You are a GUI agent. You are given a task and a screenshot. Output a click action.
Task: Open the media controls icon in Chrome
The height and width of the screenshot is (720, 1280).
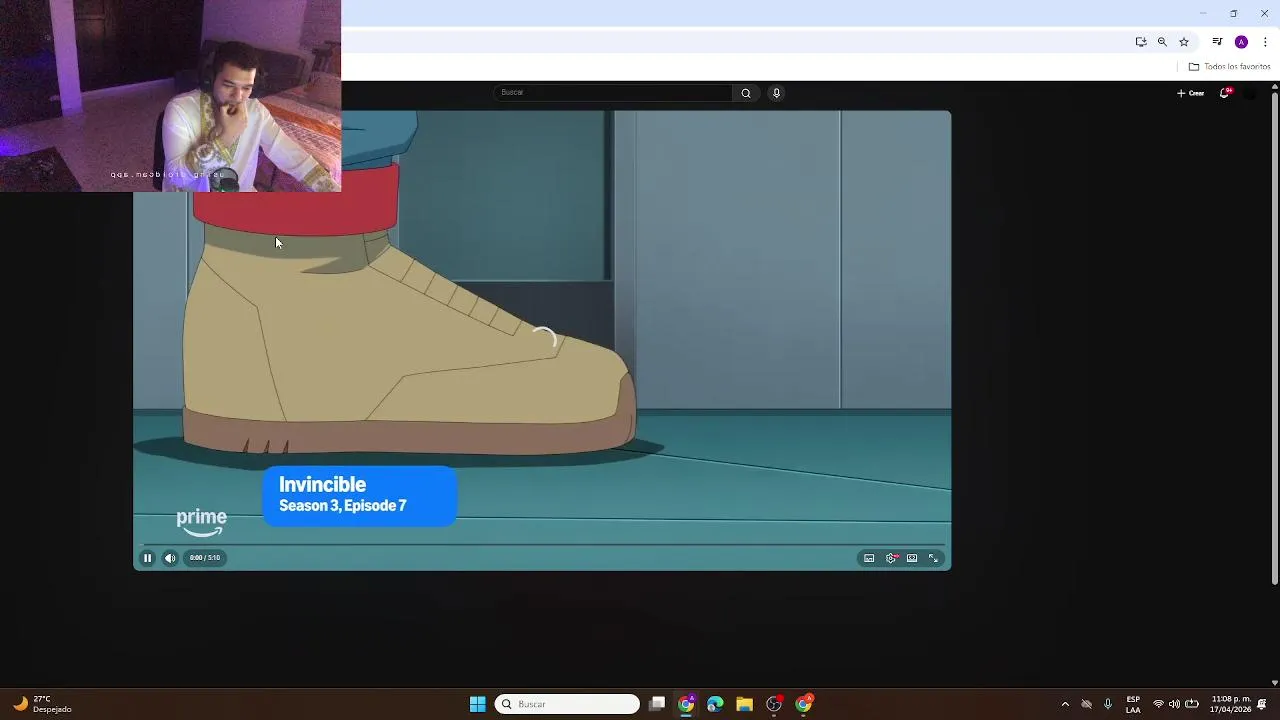(x=1217, y=42)
